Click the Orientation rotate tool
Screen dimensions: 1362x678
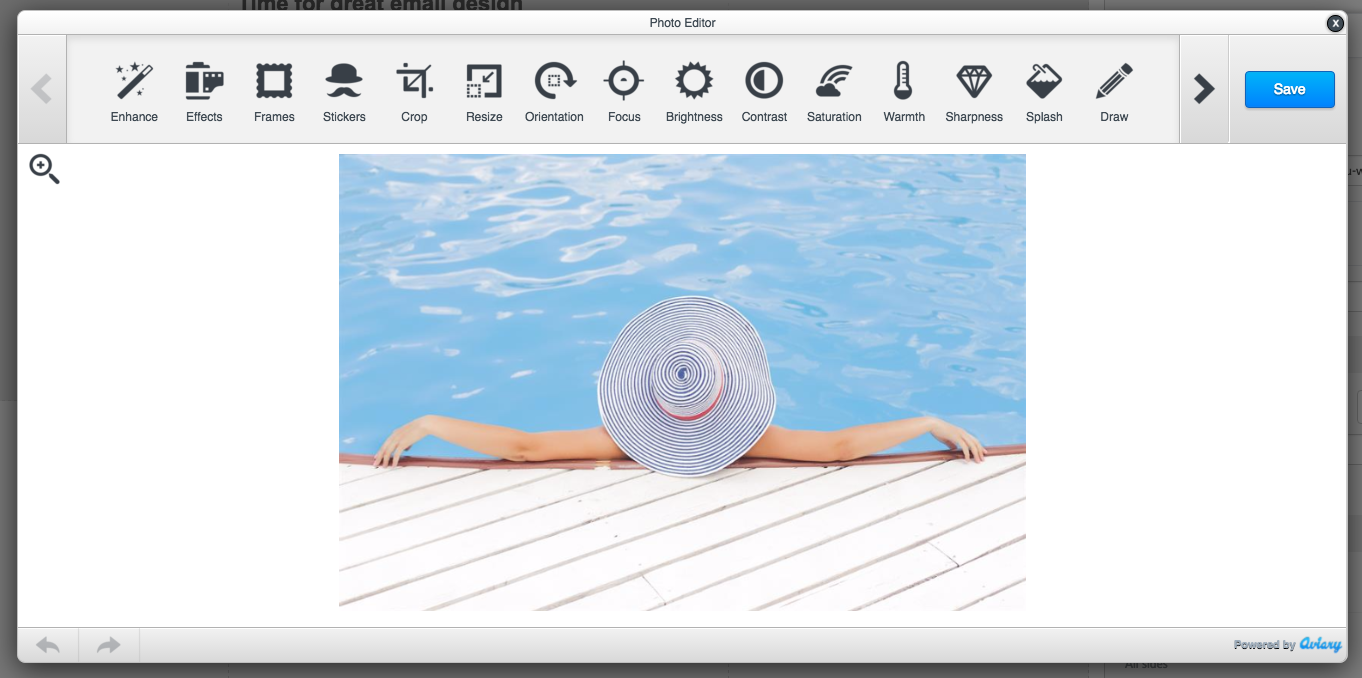(554, 91)
